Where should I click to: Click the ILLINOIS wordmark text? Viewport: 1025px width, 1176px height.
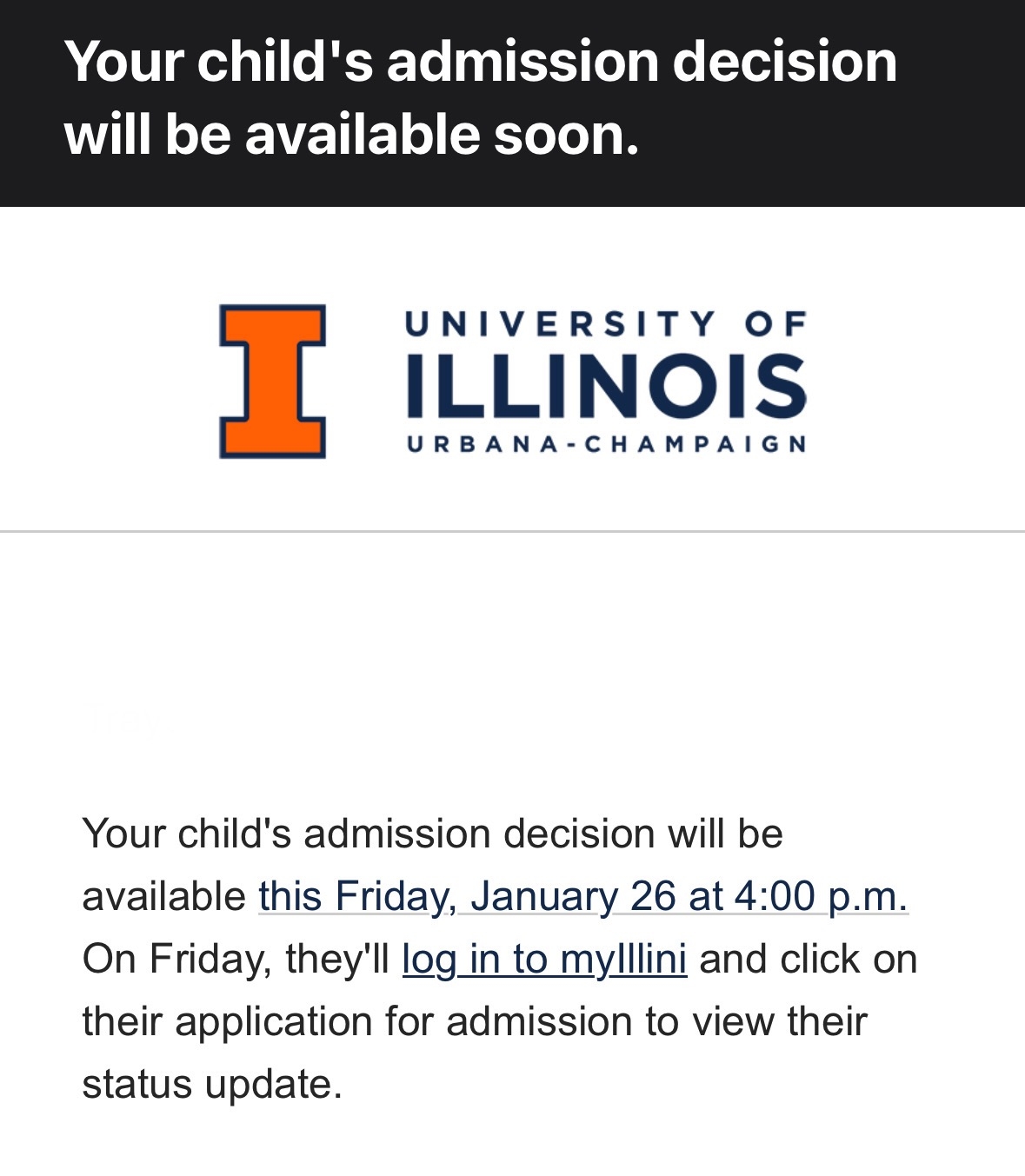(606, 385)
